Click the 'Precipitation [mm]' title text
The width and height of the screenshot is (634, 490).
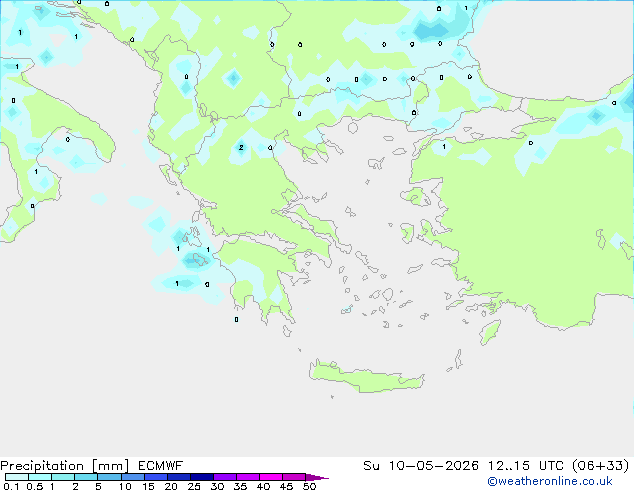pos(65,466)
